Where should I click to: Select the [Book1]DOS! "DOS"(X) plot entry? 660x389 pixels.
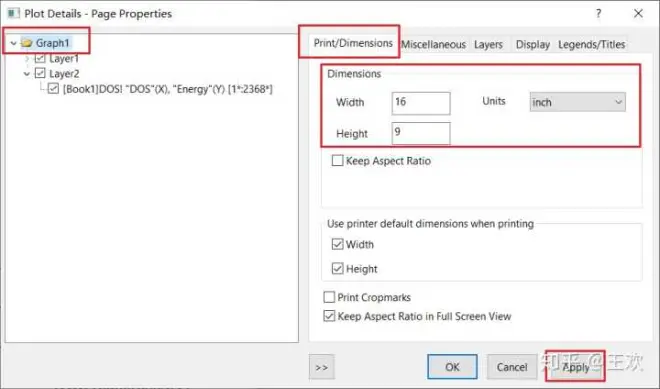pos(168,89)
